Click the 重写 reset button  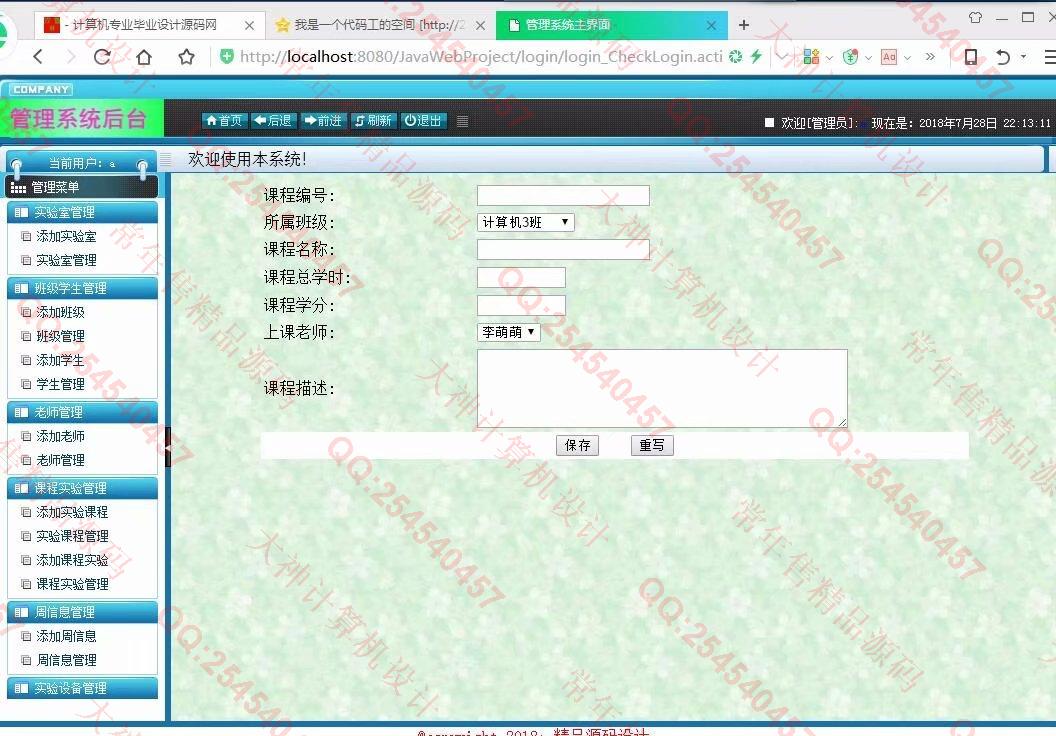coord(652,445)
